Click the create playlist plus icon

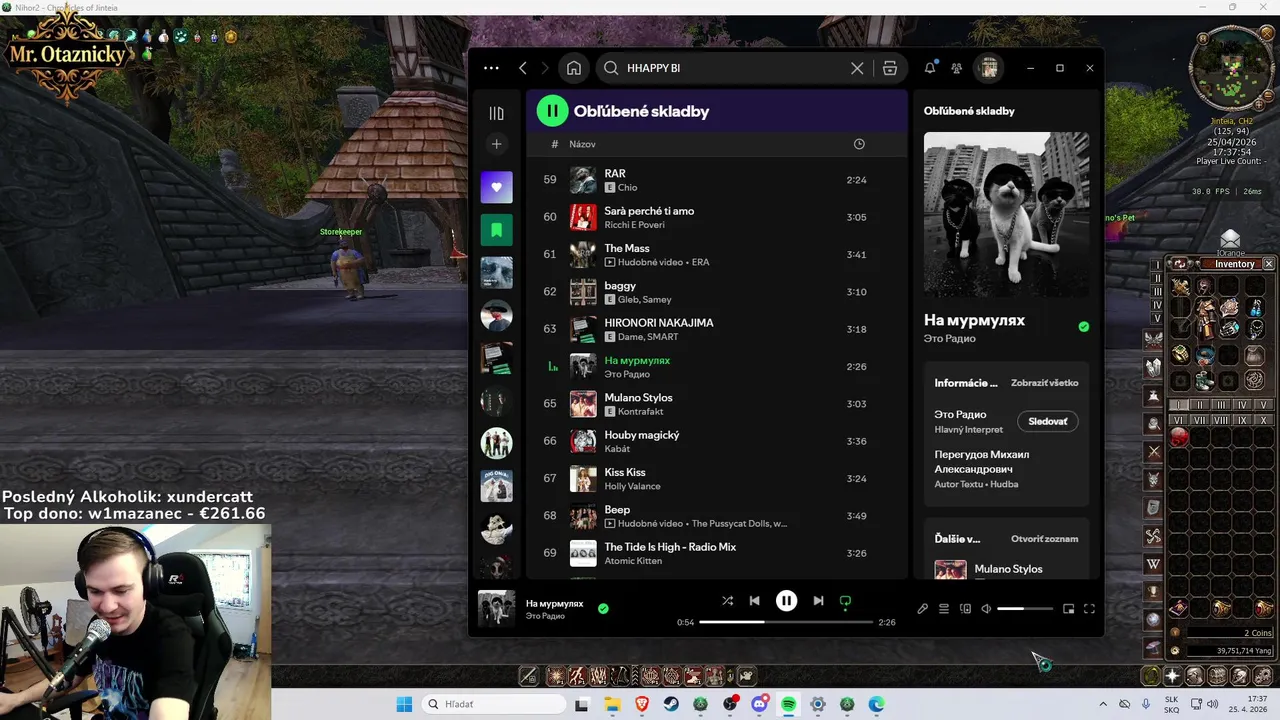[496, 144]
